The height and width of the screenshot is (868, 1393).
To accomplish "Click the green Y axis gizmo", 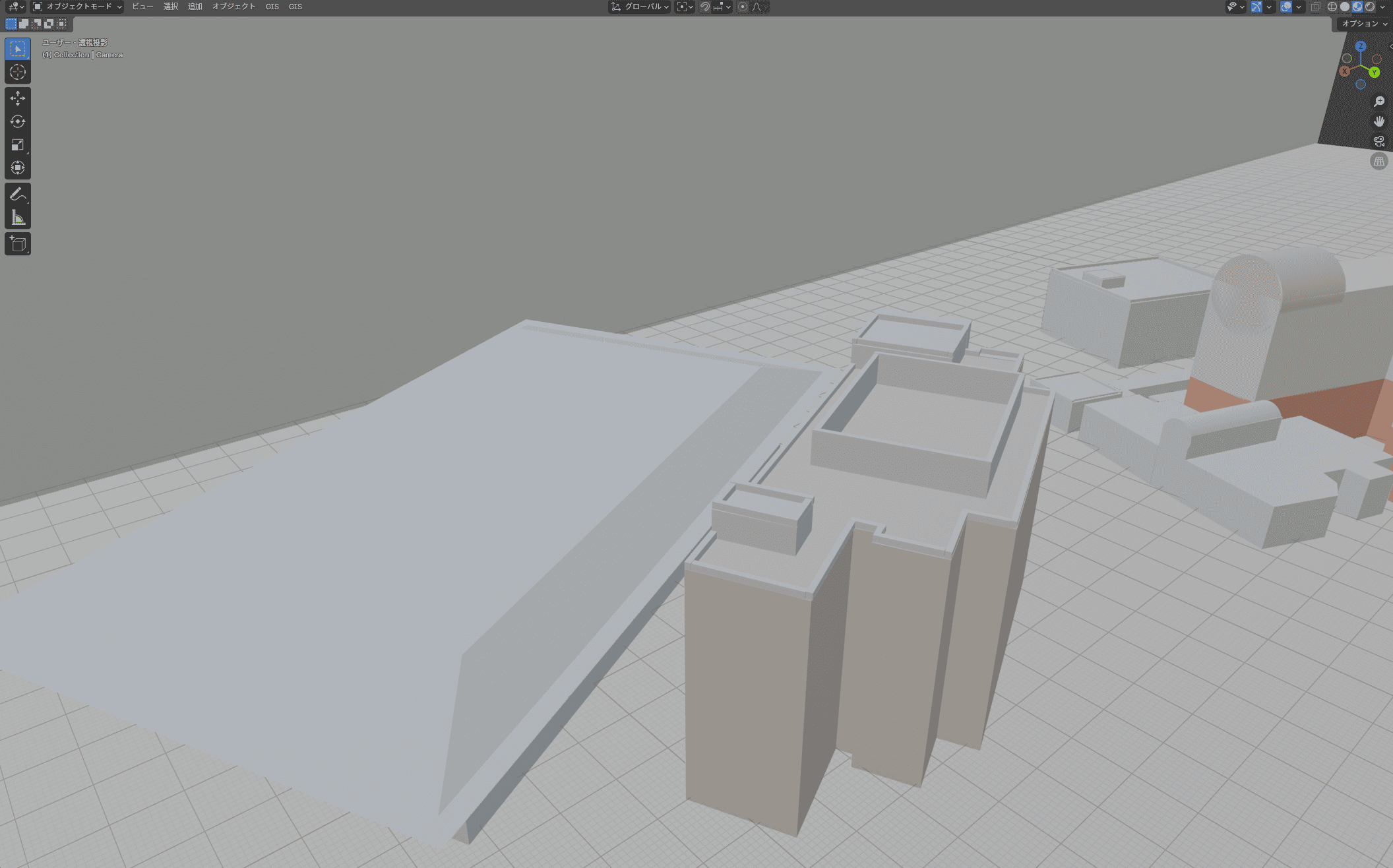I will [x=1374, y=73].
